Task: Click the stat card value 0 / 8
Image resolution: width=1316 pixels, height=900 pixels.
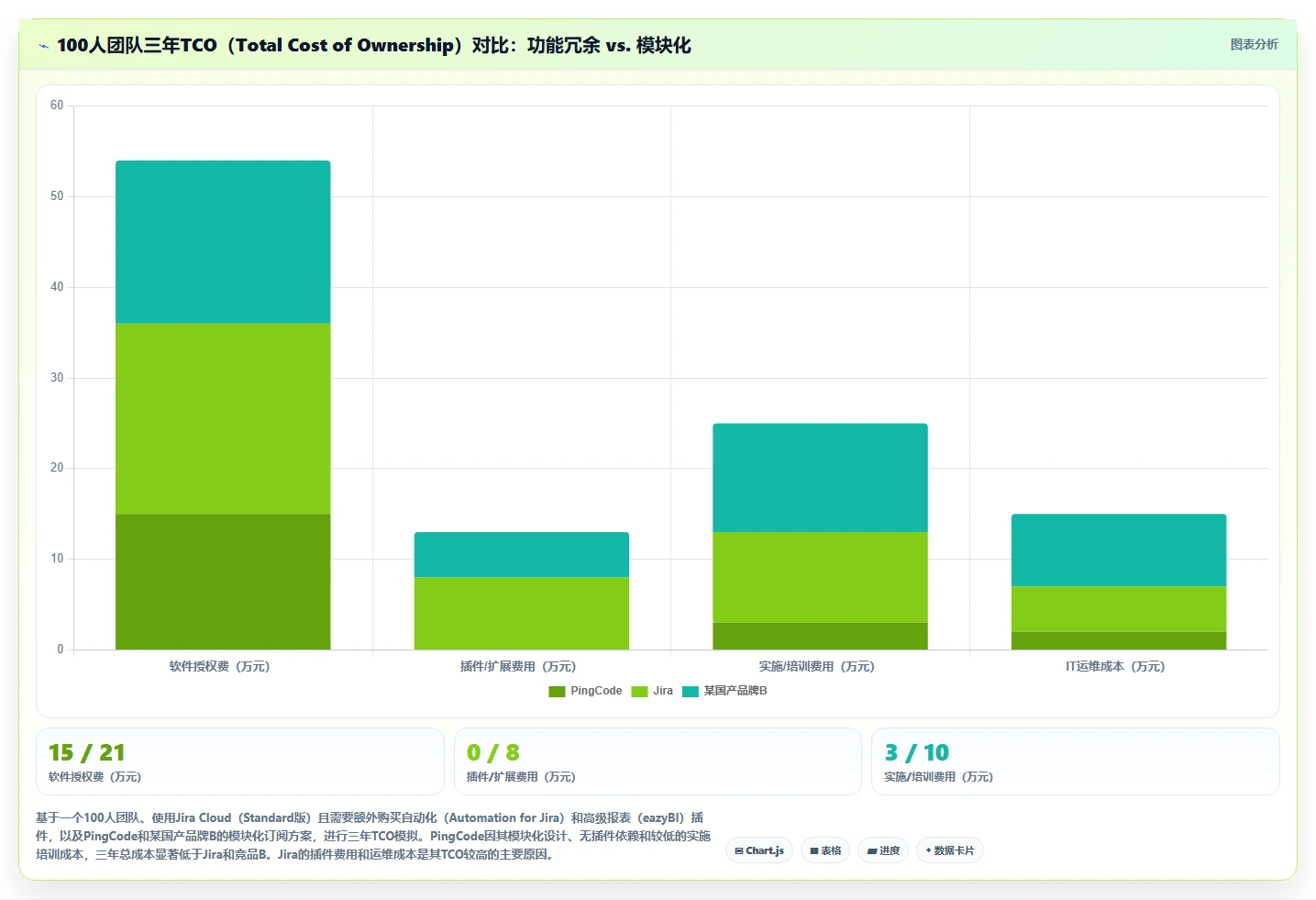Action: pos(493,753)
